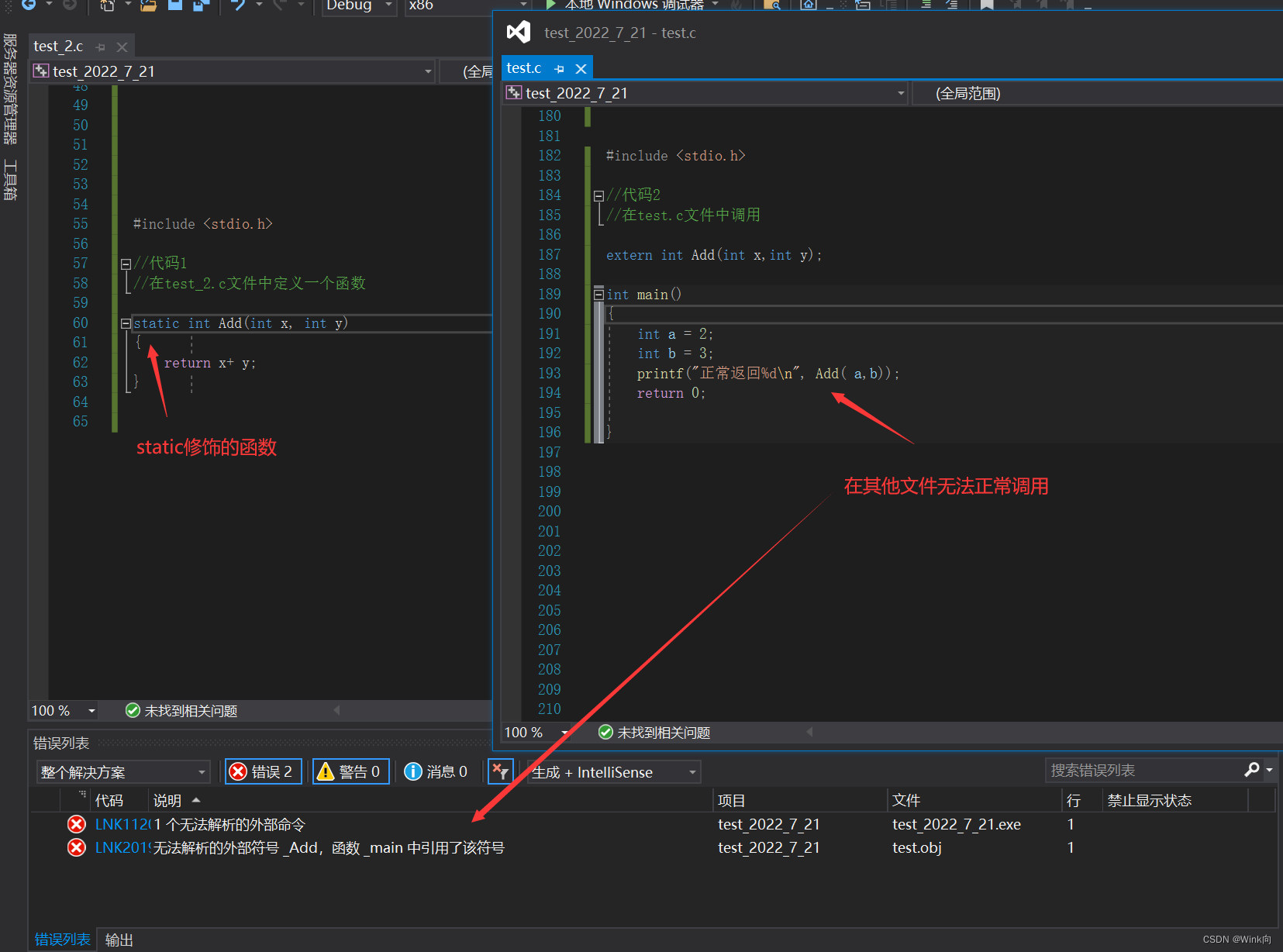Open the 服务器资源管理器 side tab
This screenshot has height=952, width=1283.
point(10,88)
